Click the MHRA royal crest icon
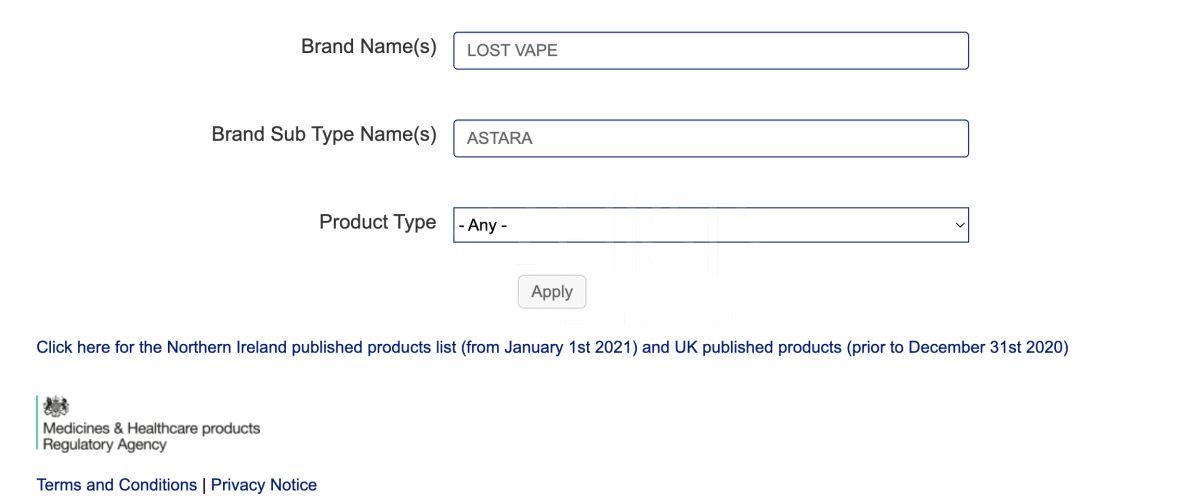 pyautogui.click(x=58, y=406)
